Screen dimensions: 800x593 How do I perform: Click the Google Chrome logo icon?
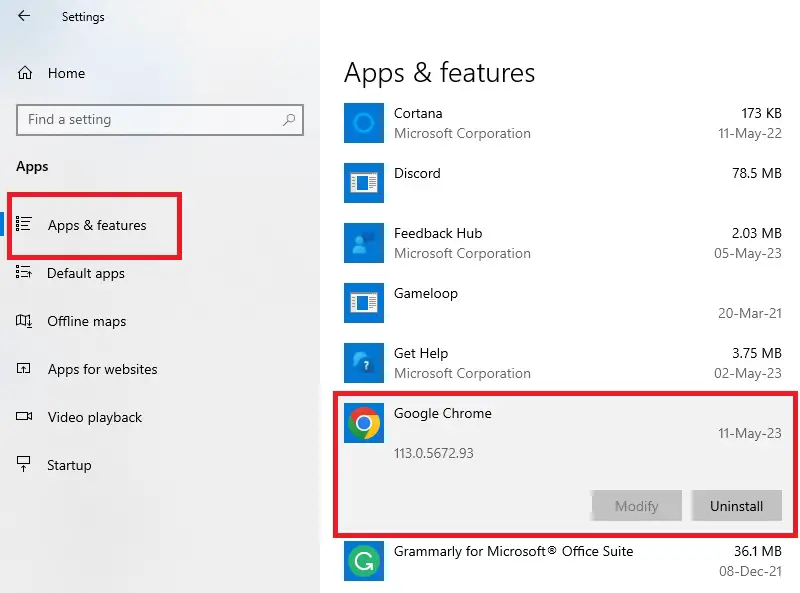(x=364, y=423)
